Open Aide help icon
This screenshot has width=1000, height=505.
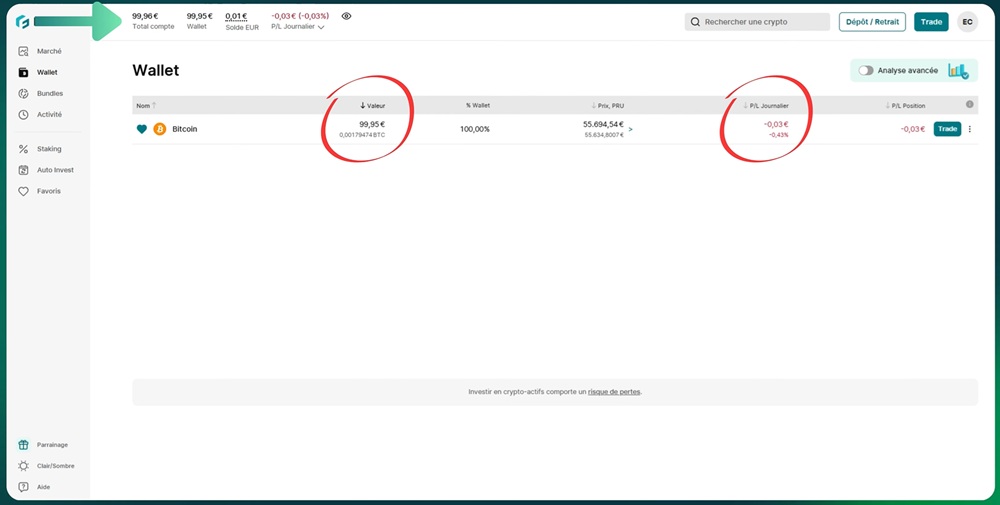pos(24,487)
